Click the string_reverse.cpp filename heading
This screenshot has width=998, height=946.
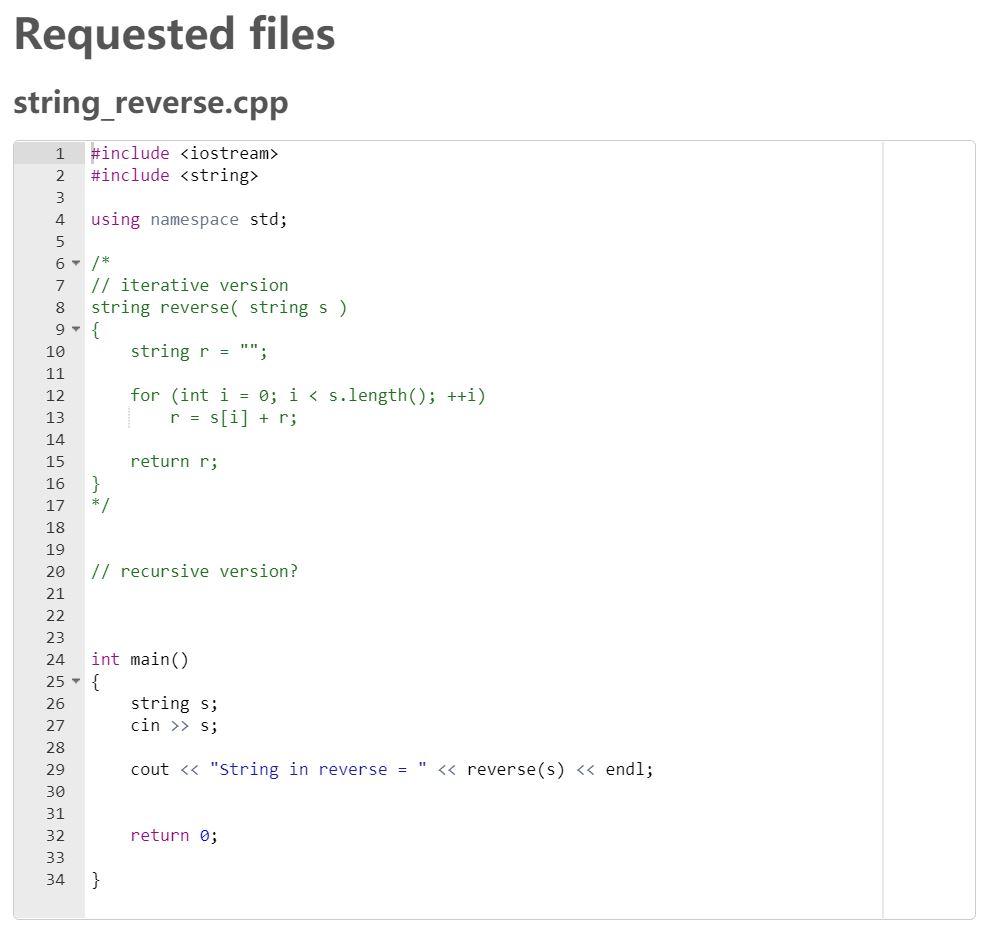point(150,102)
